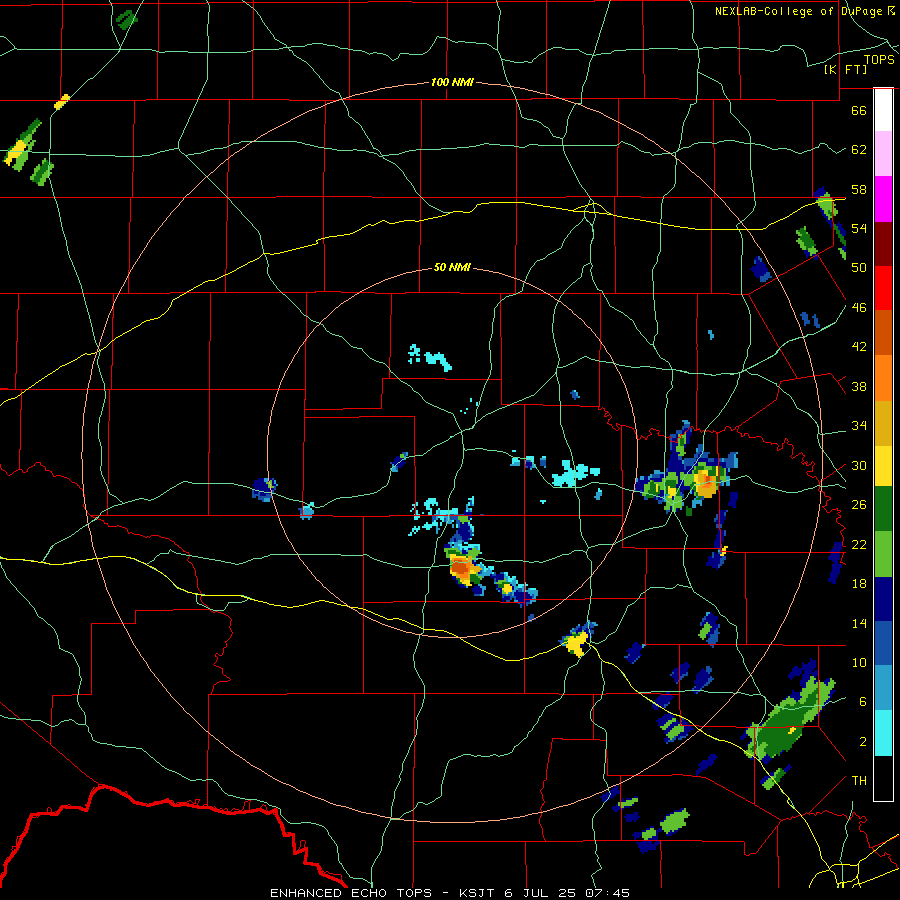Click the legend value 46
The width and height of the screenshot is (900, 900).
click(859, 307)
